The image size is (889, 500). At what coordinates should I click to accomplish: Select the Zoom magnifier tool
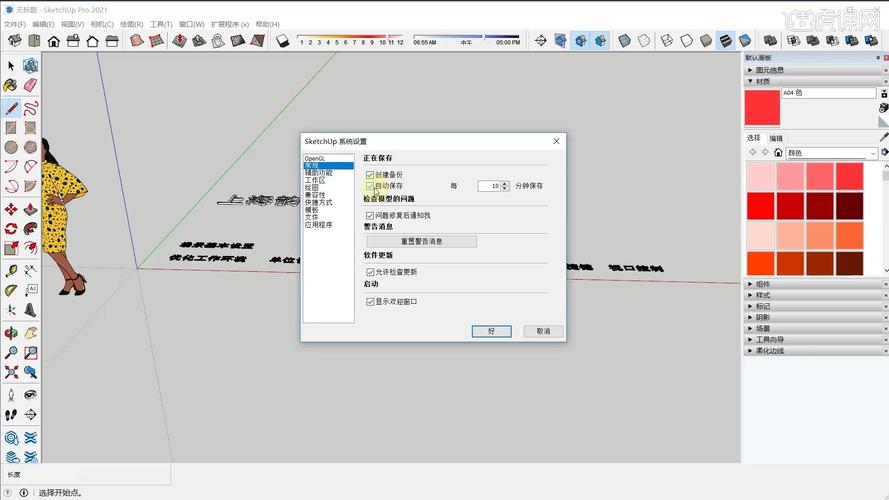pyautogui.click(x=11, y=353)
